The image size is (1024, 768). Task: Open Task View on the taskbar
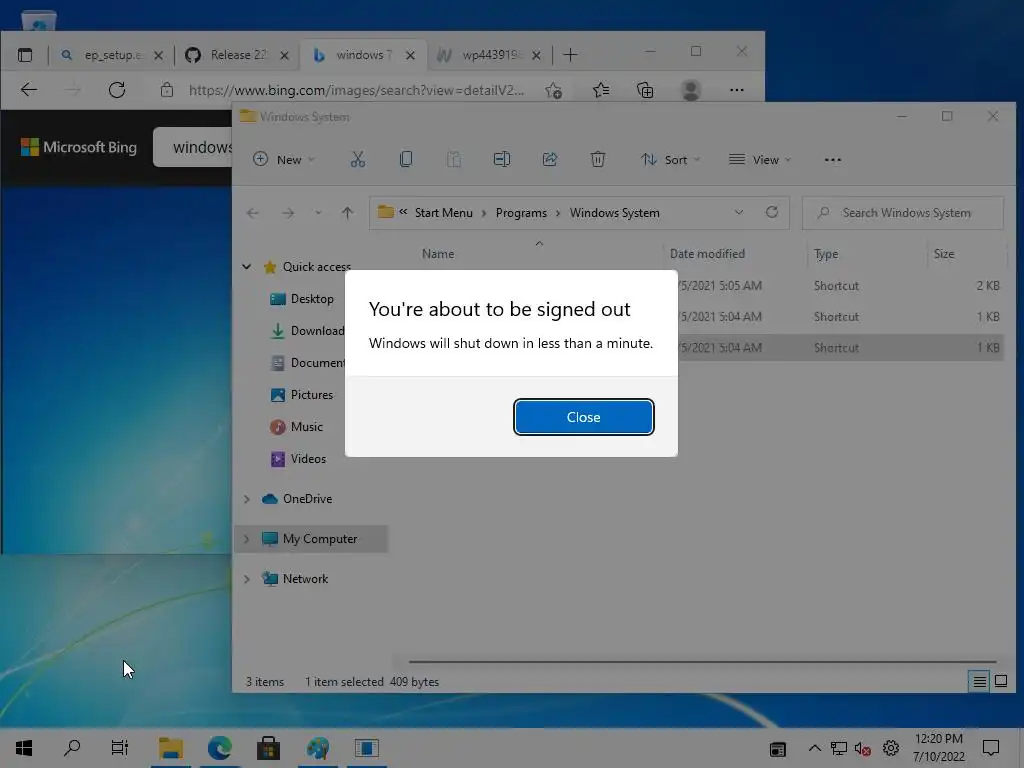[120, 748]
